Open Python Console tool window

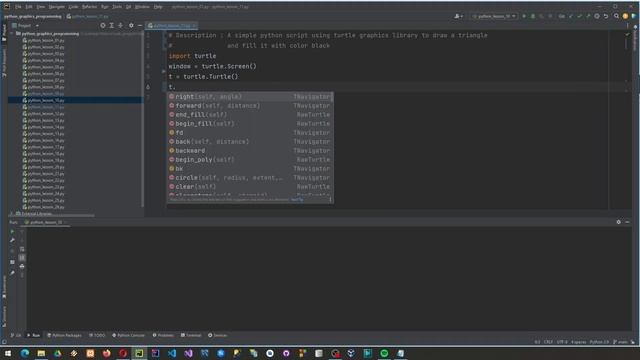click(128, 335)
